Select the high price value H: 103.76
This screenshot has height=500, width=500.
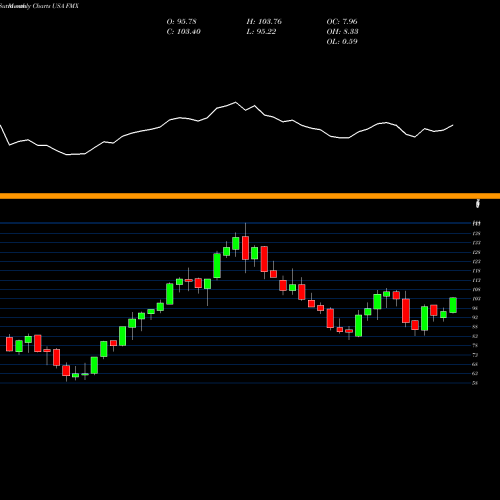point(264,22)
